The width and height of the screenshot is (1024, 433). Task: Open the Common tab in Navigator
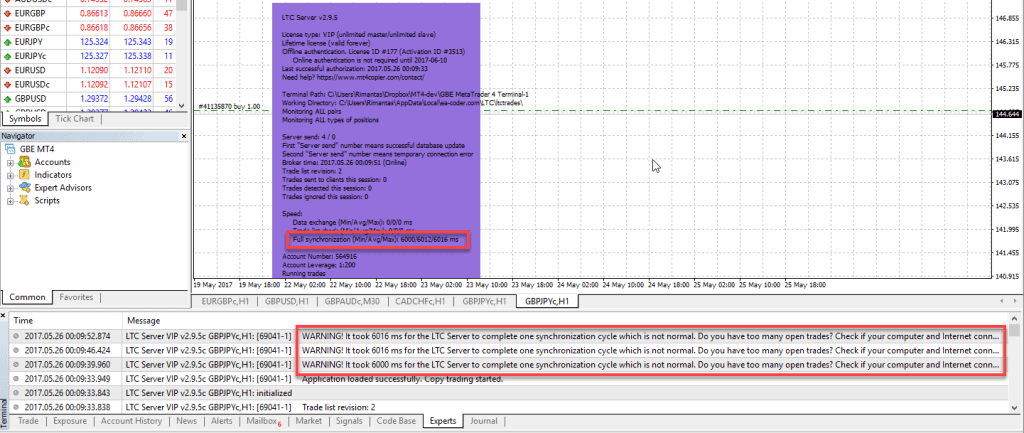click(x=27, y=297)
